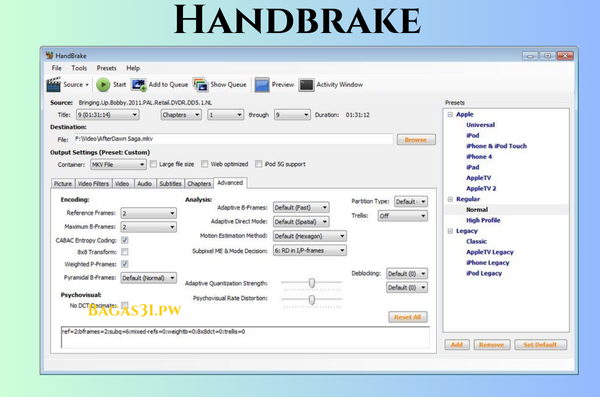Image resolution: width=600 pixels, height=397 pixels.
Task: Toggle the CABAC Entropy Coding checkbox
Action: pyautogui.click(x=125, y=240)
